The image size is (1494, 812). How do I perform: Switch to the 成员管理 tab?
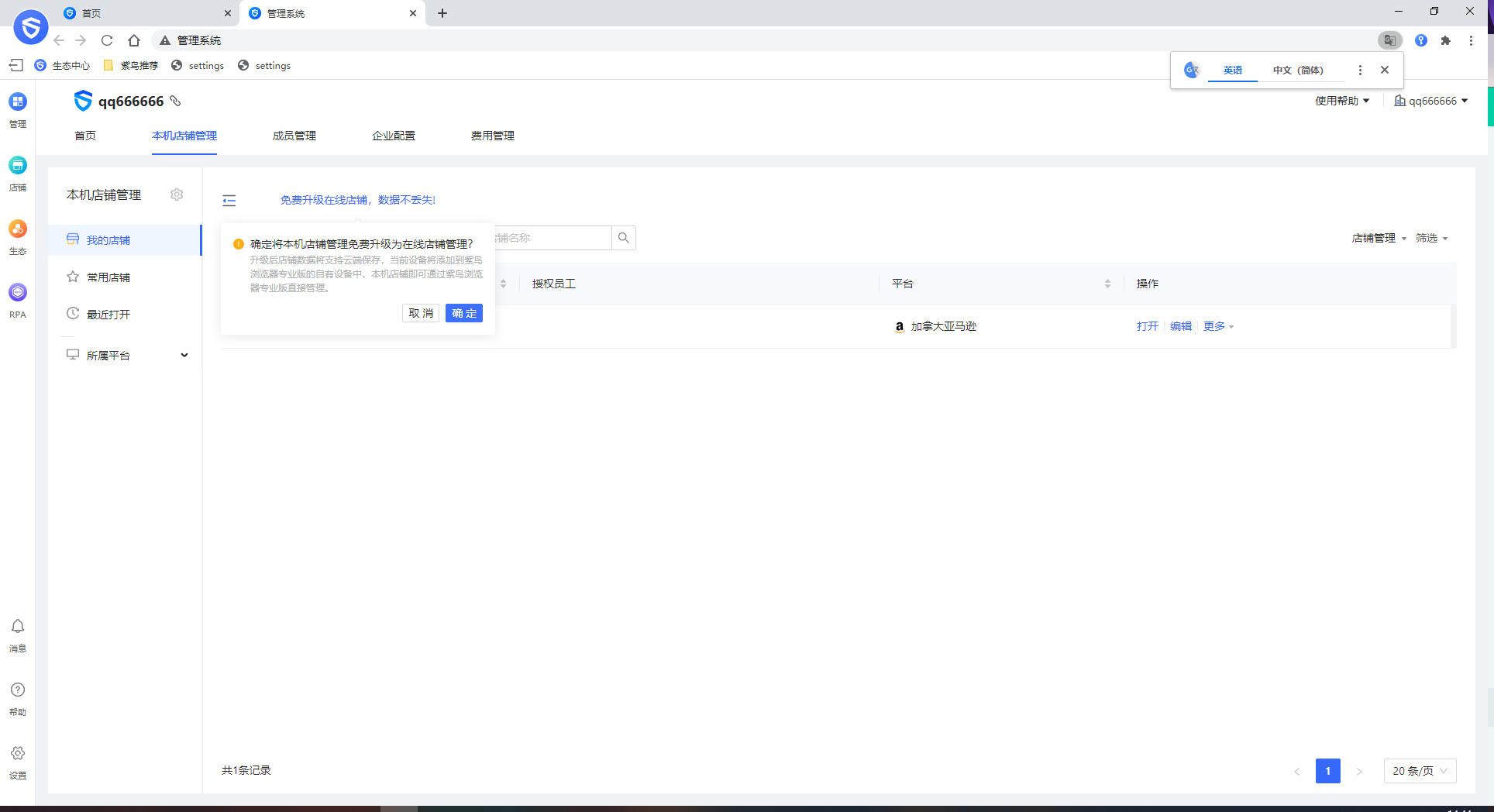[x=294, y=136]
